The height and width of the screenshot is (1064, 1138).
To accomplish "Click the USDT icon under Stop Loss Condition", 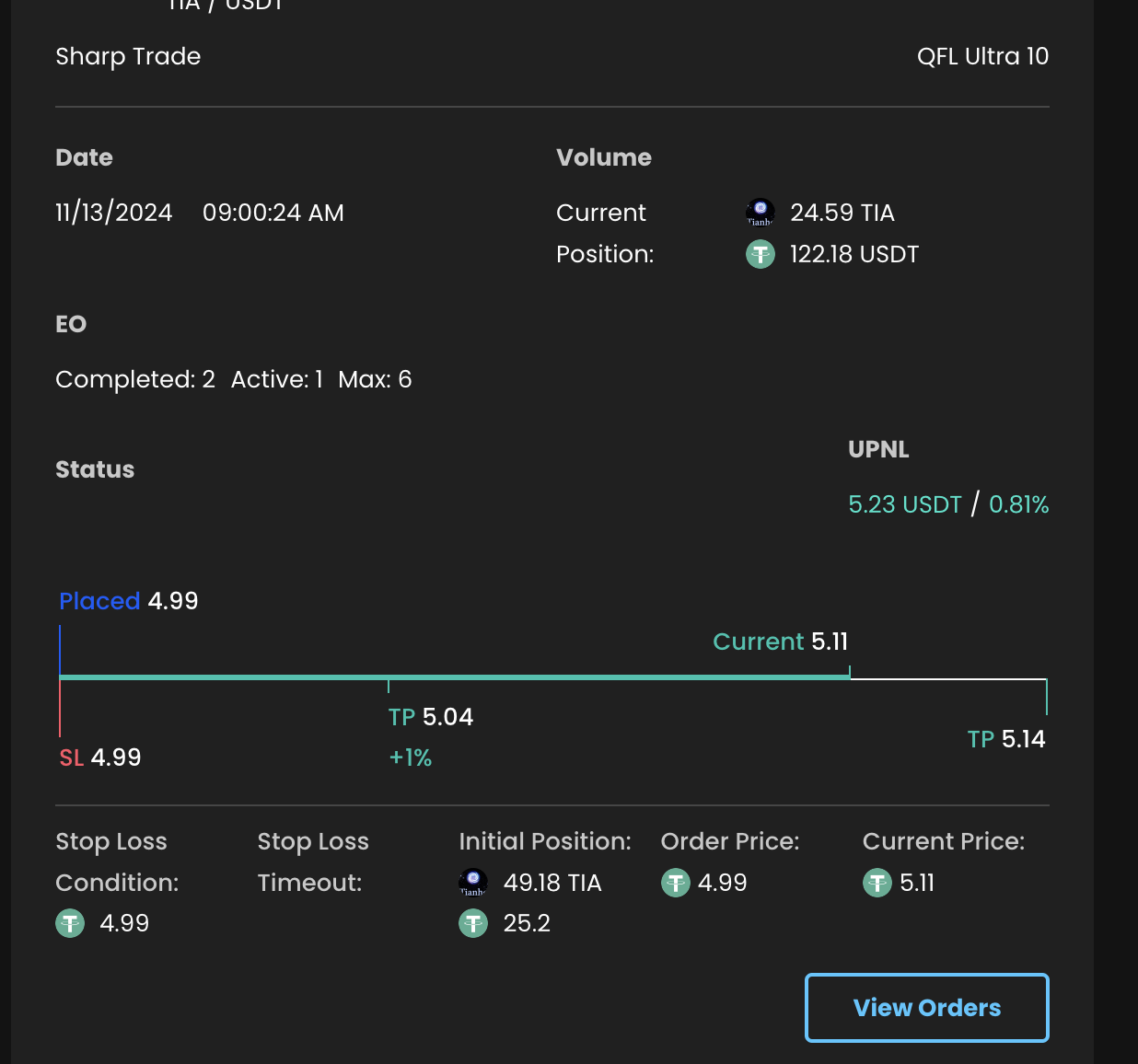I will [x=70, y=923].
